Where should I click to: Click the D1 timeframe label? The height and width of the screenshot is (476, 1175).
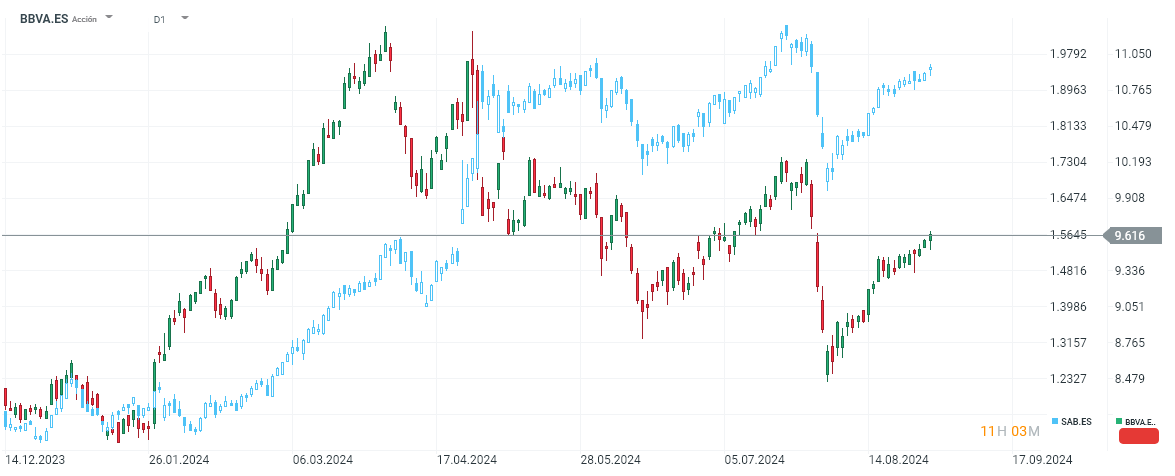pyautogui.click(x=160, y=19)
